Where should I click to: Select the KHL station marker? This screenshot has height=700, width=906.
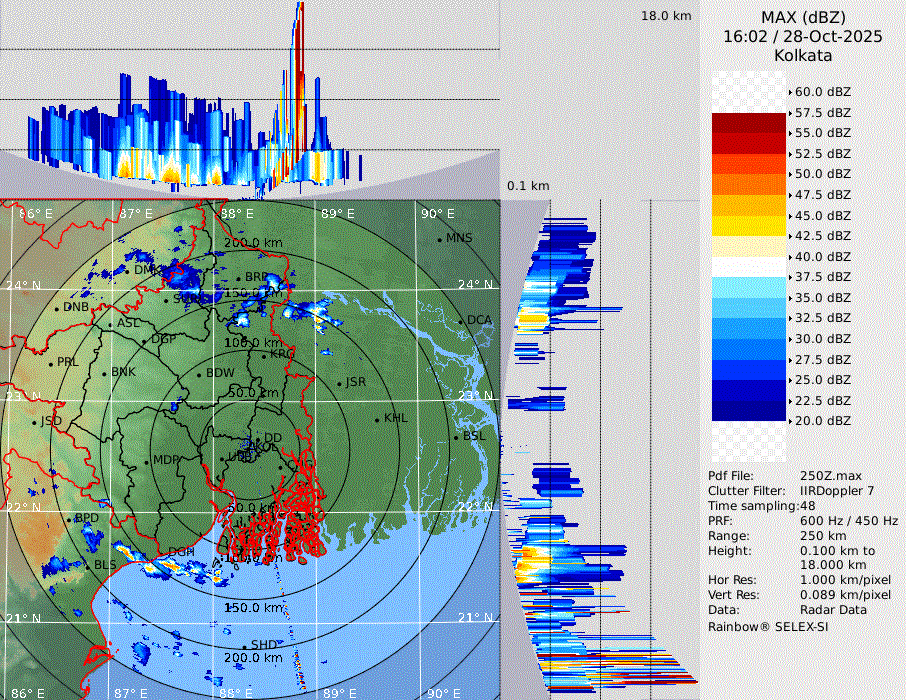(378, 418)
